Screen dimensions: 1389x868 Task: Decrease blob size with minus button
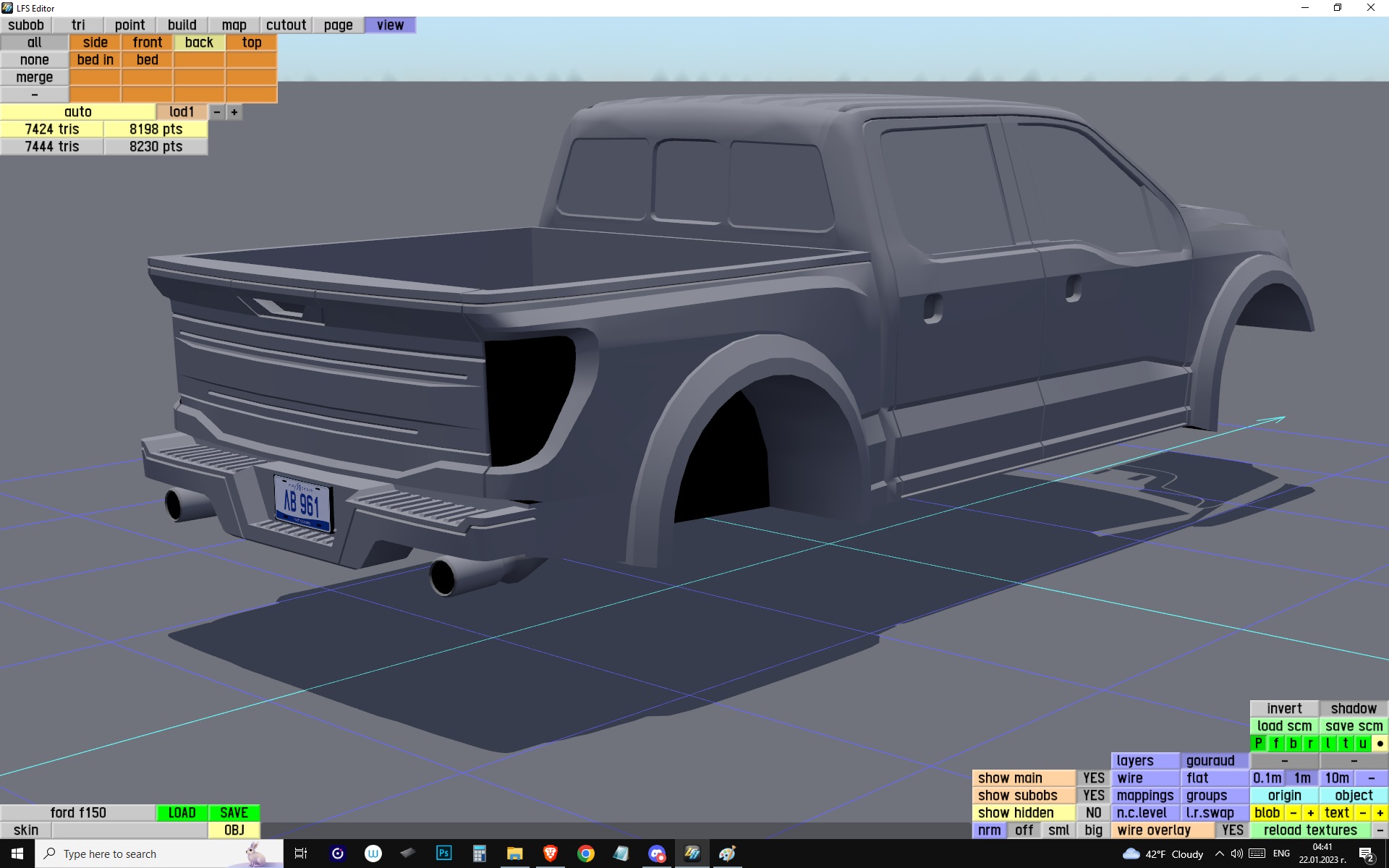1294,813
